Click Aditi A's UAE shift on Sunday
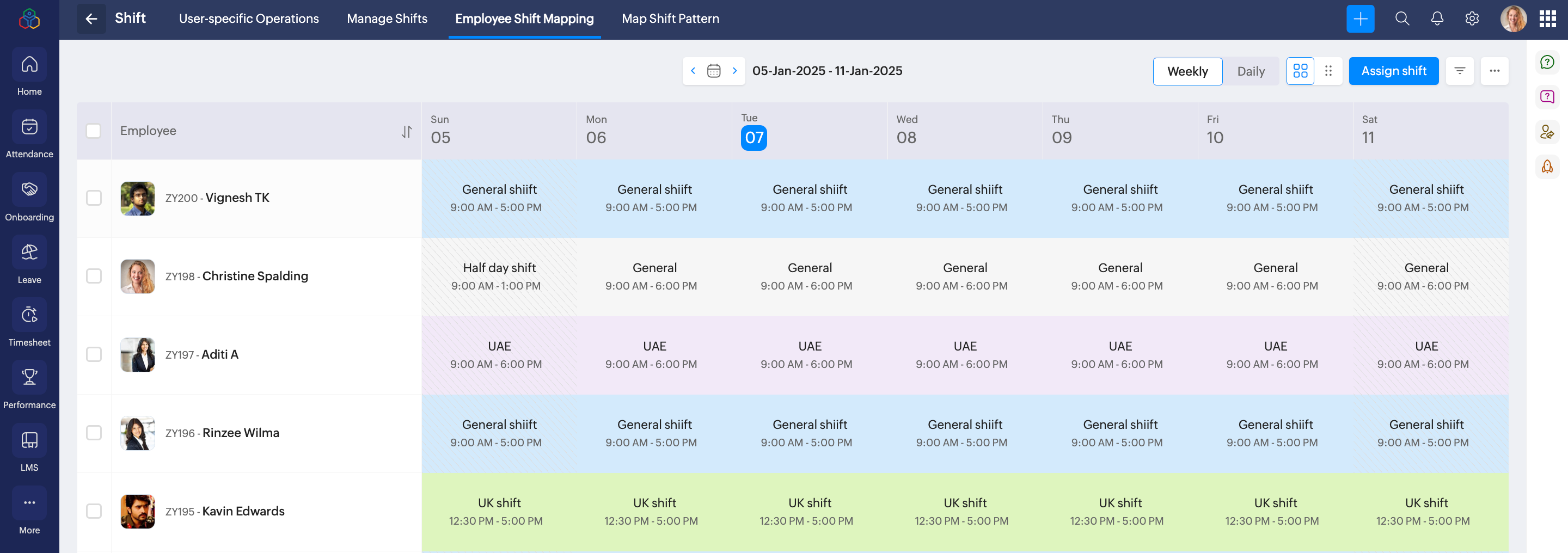The height and width of the screenshot is (553, 1568). (x=499, y=355)
